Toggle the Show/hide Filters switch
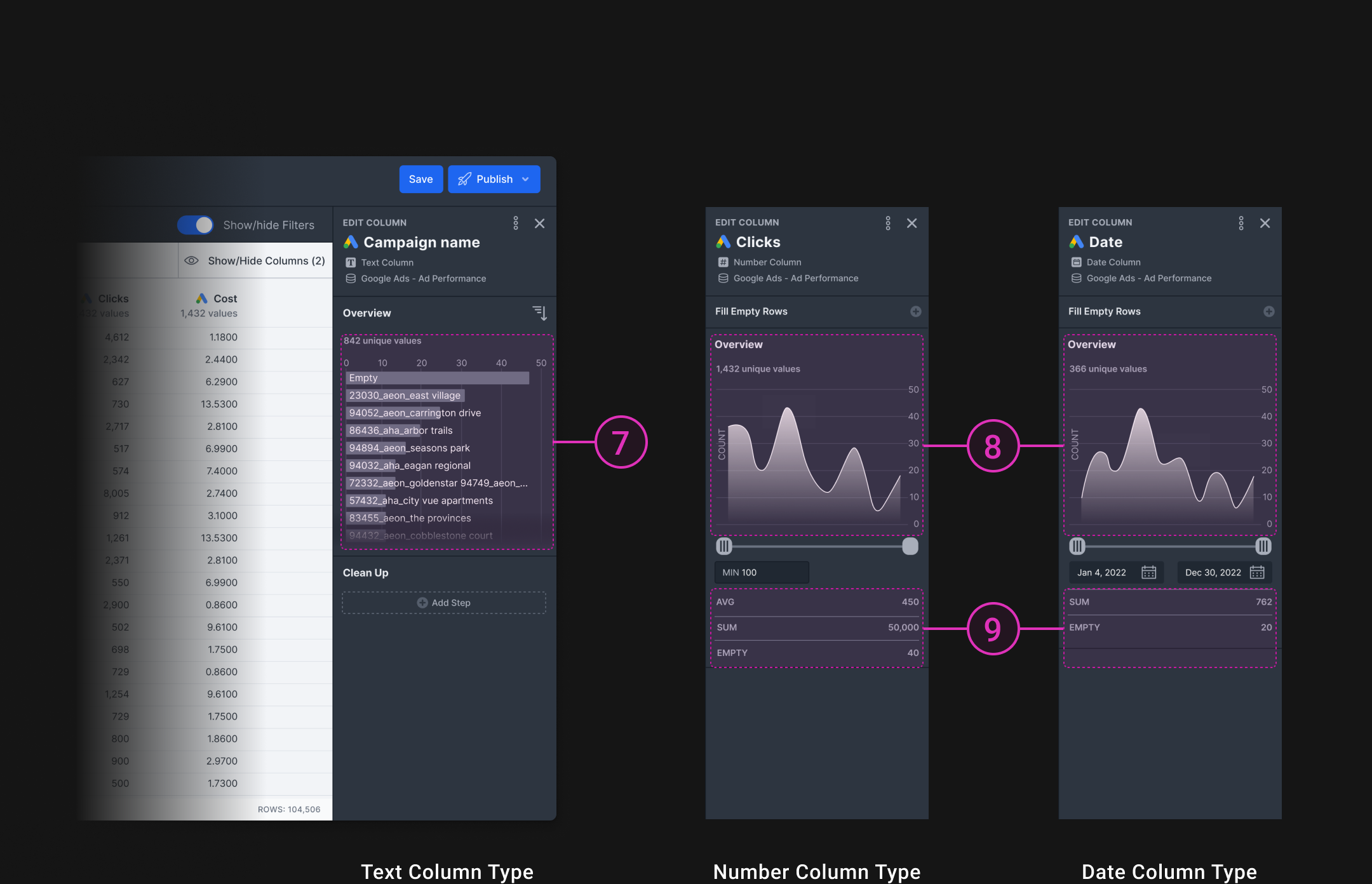Screen dimensions: 1372x884 196,225
